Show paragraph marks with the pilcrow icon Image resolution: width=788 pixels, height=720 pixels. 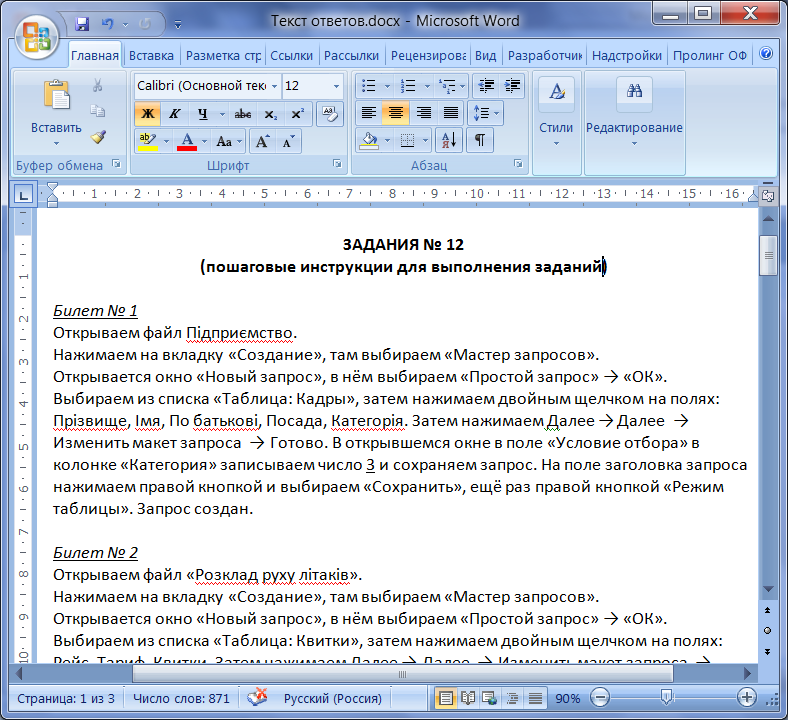point(480,140)
